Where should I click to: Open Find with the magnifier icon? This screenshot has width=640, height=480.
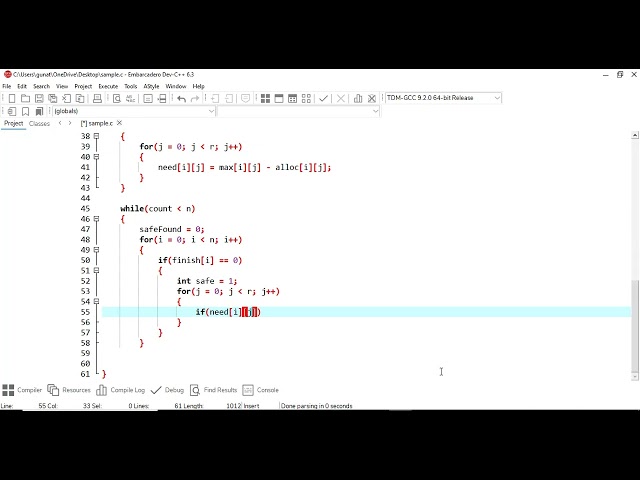[117, 98]
